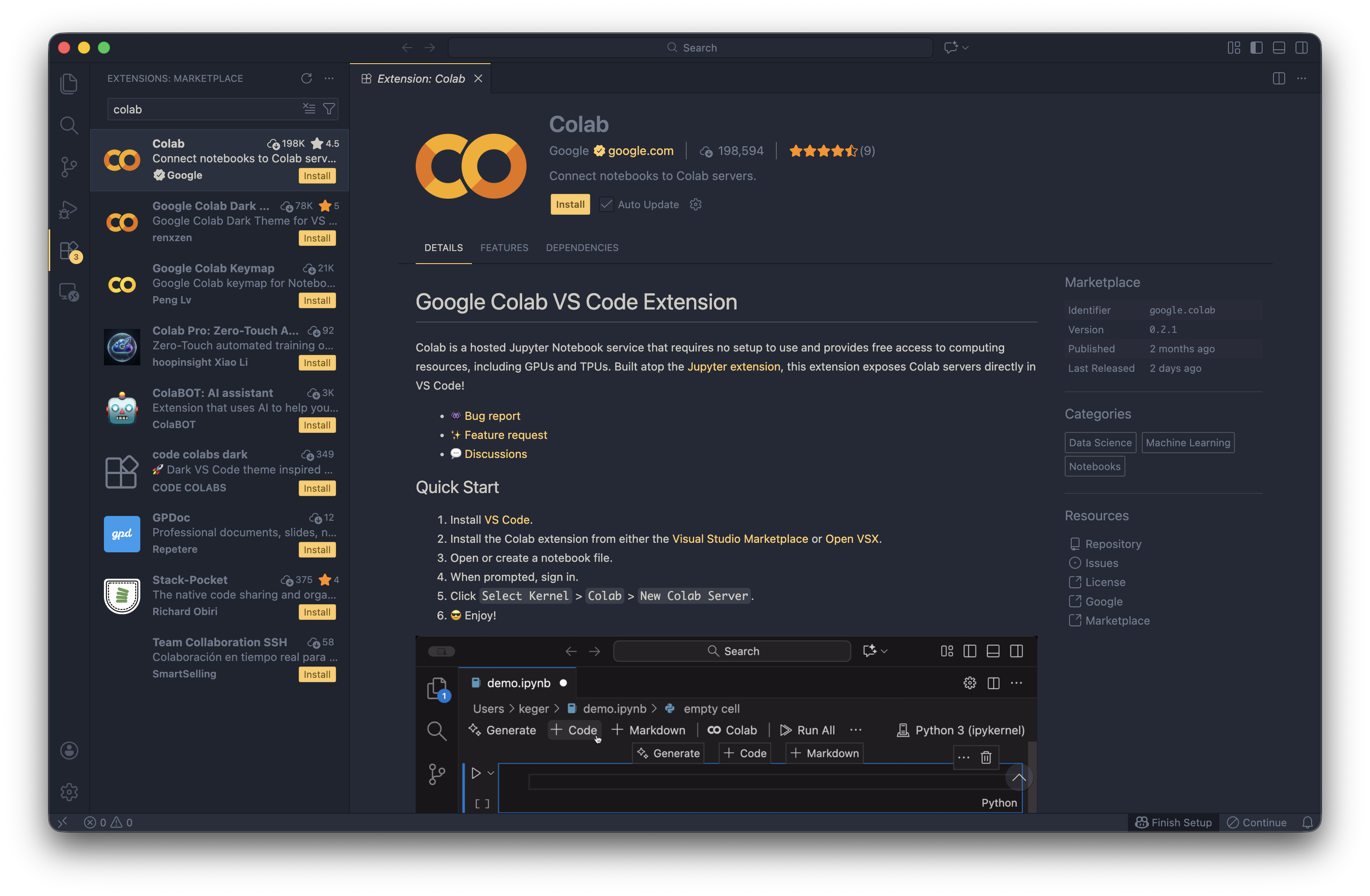The image size is (1370, 896).
Task: Refresh the extensions marketplace list
Action: point(306,78)
